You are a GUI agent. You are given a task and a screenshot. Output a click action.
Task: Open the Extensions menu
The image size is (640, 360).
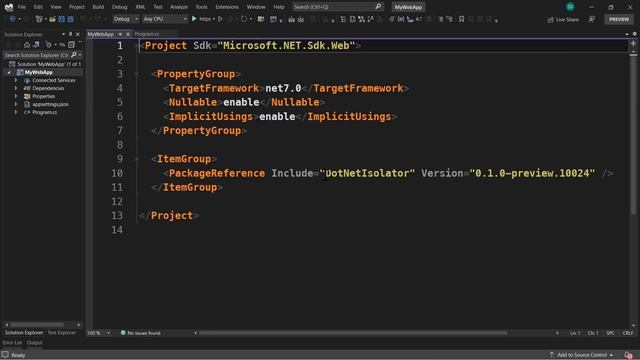(x=227, y=7)
